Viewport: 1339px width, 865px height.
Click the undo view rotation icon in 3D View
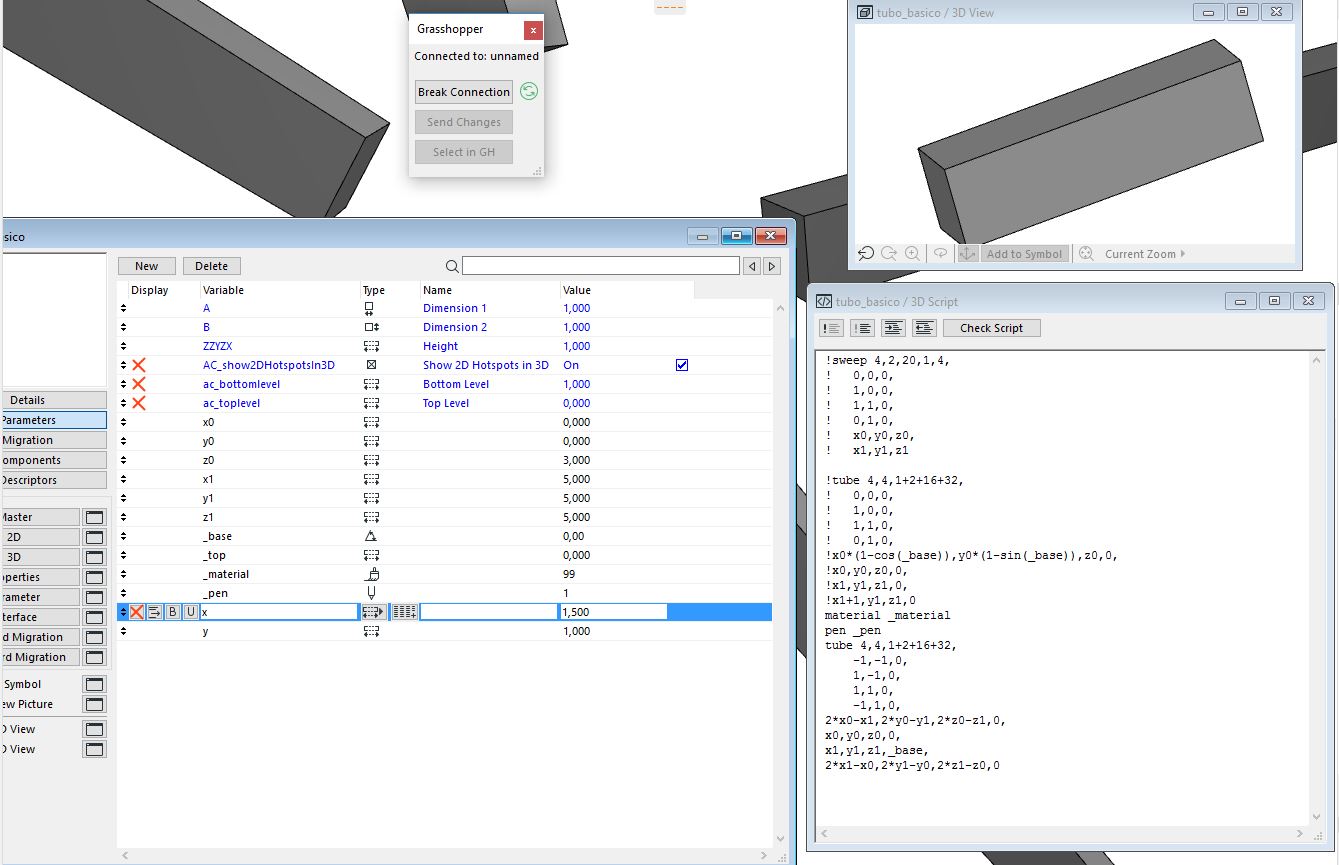coord(867,254)
